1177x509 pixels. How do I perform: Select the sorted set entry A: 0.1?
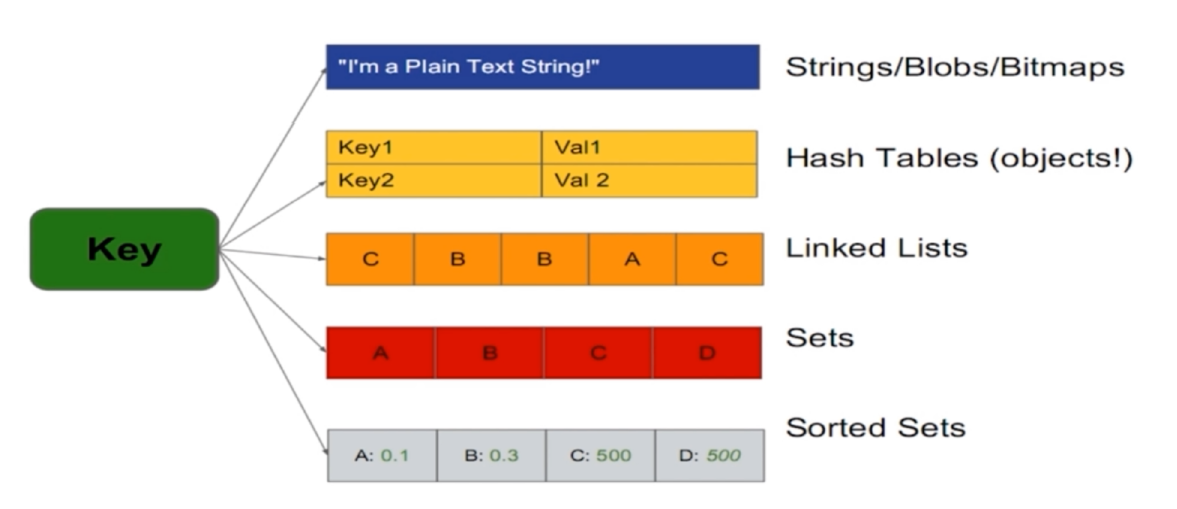382,456
